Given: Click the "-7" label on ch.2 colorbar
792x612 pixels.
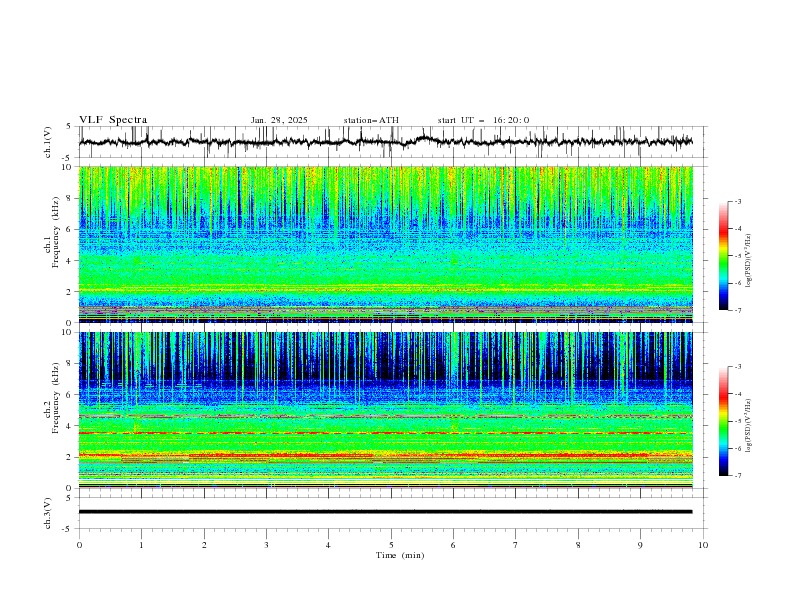Looking at the screenshot, I should click(x=738, y=475).
